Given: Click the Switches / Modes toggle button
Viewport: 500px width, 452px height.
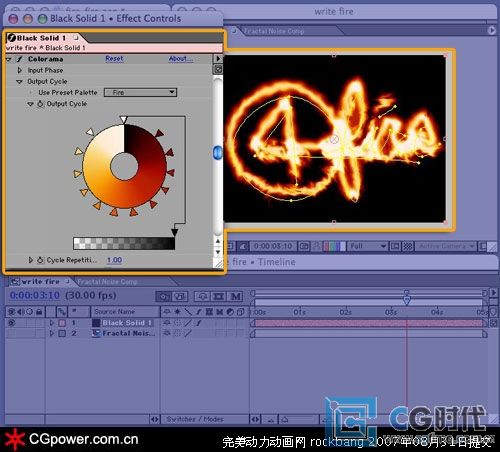Looking at the screenshot, I should pos(195,419).
